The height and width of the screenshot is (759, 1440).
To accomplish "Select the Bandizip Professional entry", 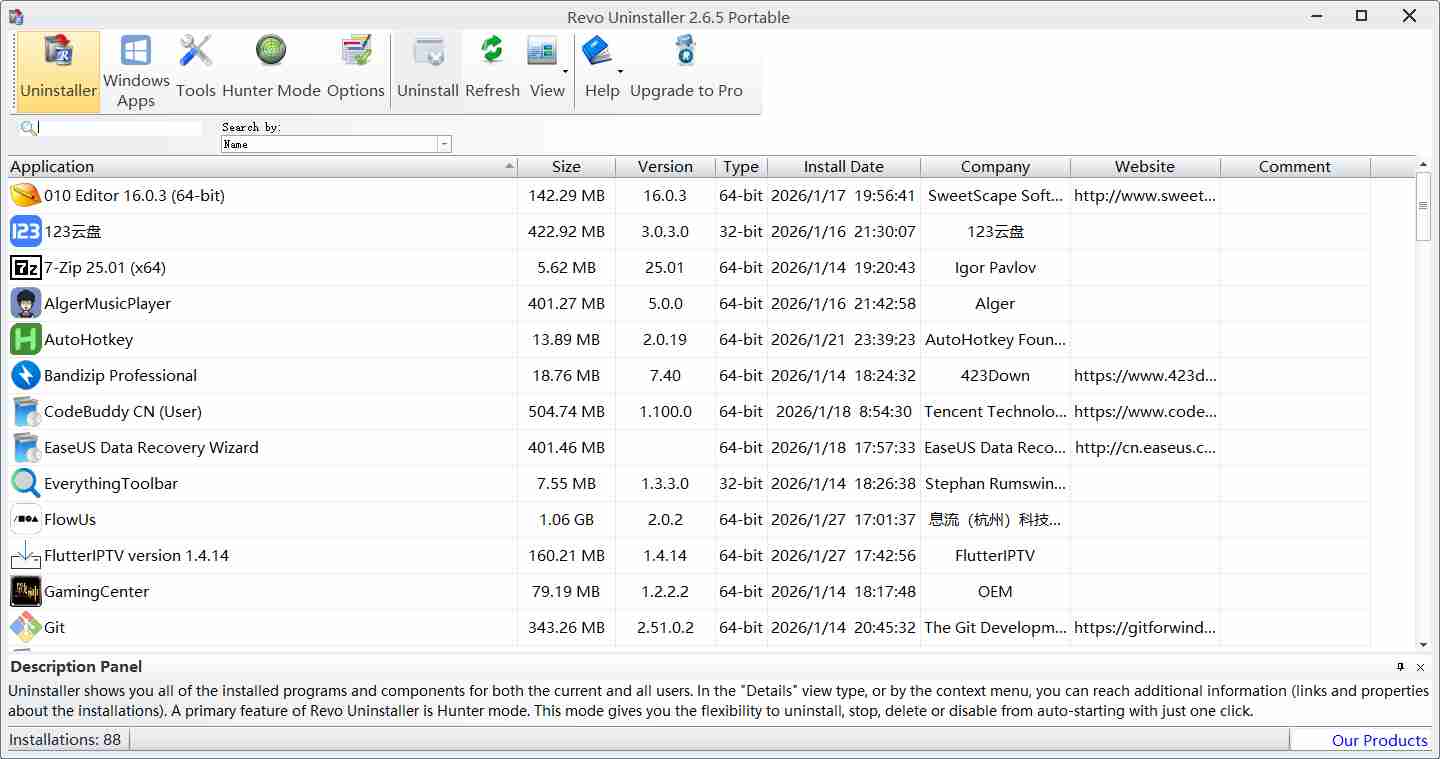I will [x=120, y=376].
